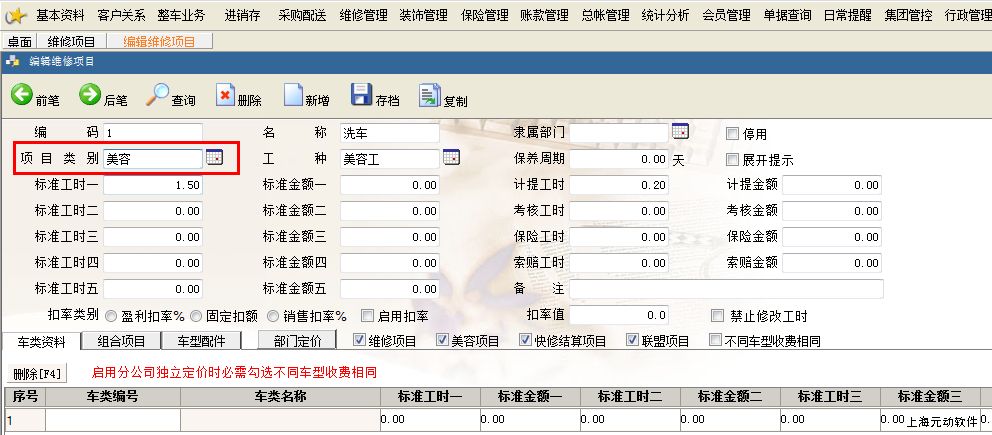
Task: Open the 项目类别 picker button
Action: point(214,158)
